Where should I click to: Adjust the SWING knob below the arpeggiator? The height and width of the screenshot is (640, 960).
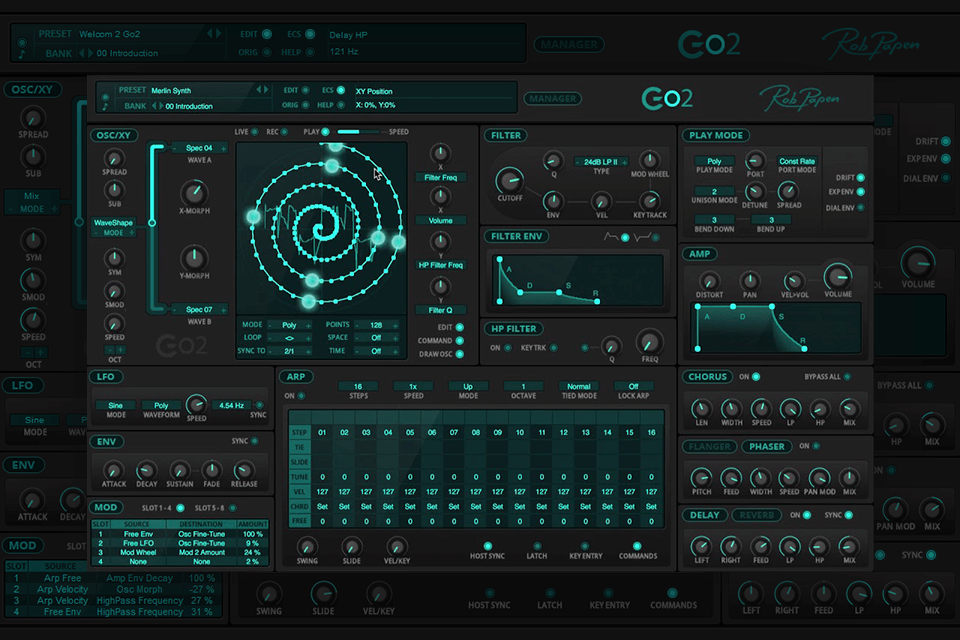(307, 548)
